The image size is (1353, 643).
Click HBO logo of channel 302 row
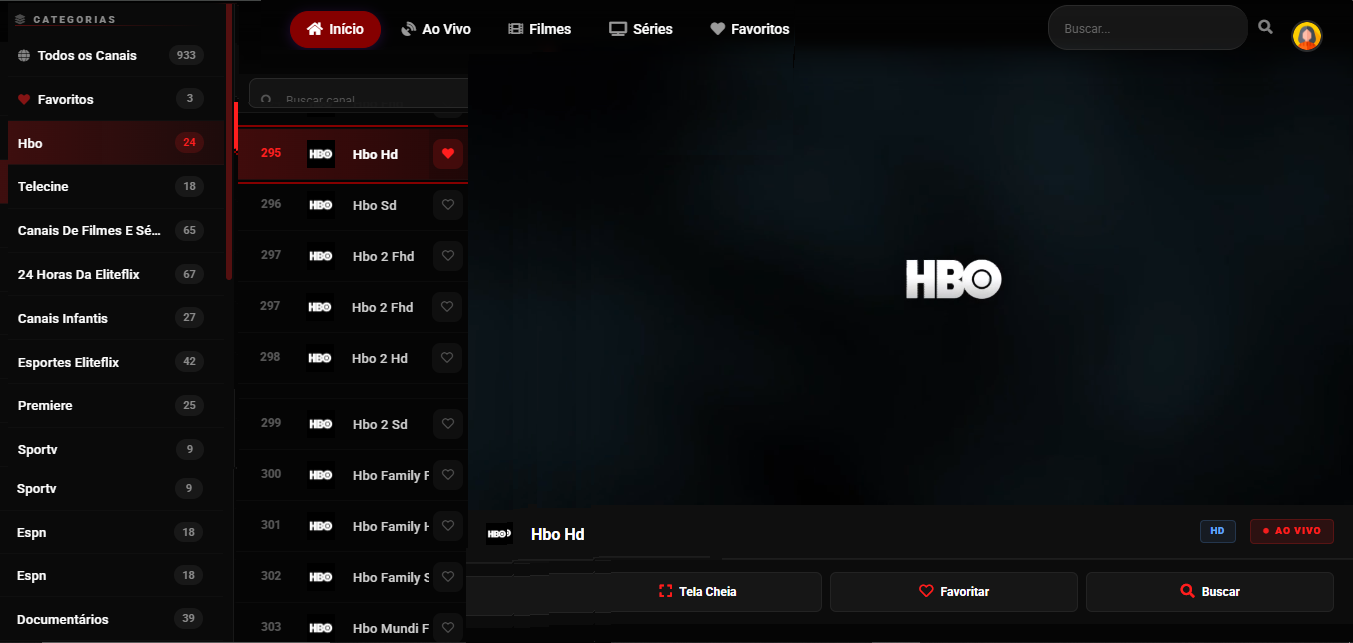coord(321,577)
